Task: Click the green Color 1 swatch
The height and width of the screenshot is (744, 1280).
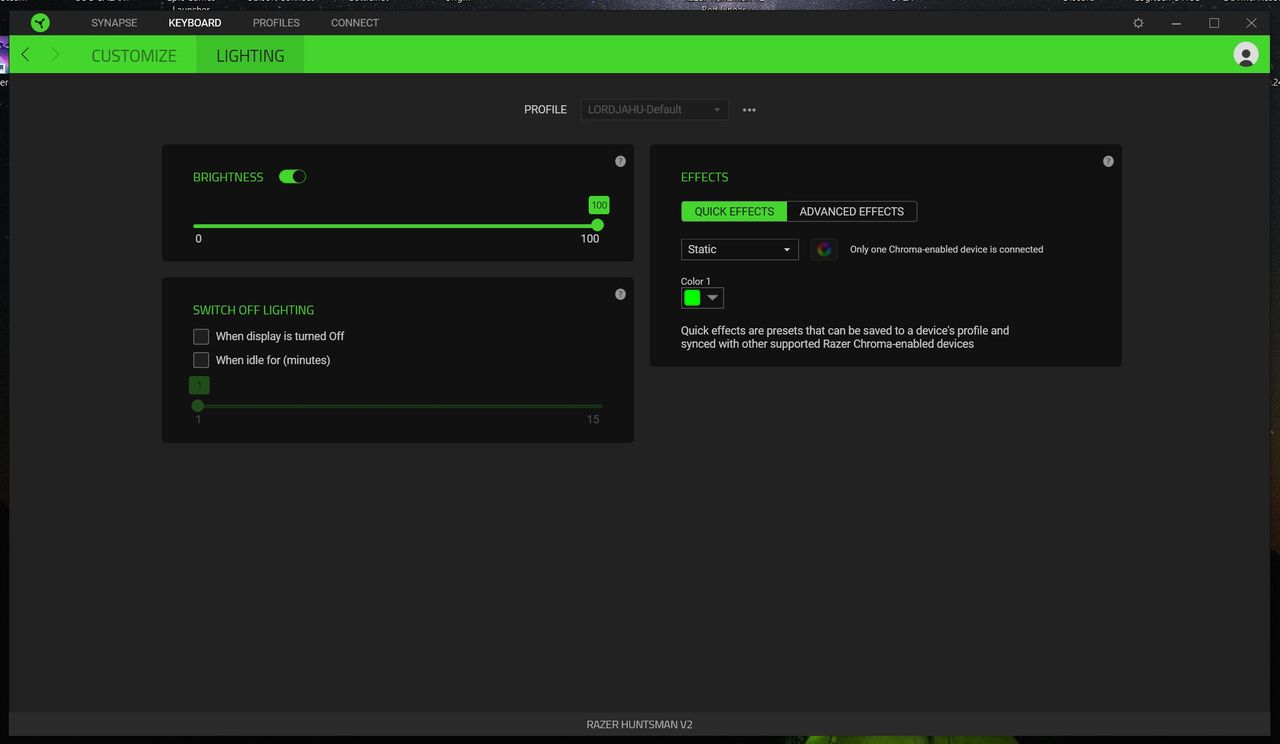Action: click(x=692, y=298)
